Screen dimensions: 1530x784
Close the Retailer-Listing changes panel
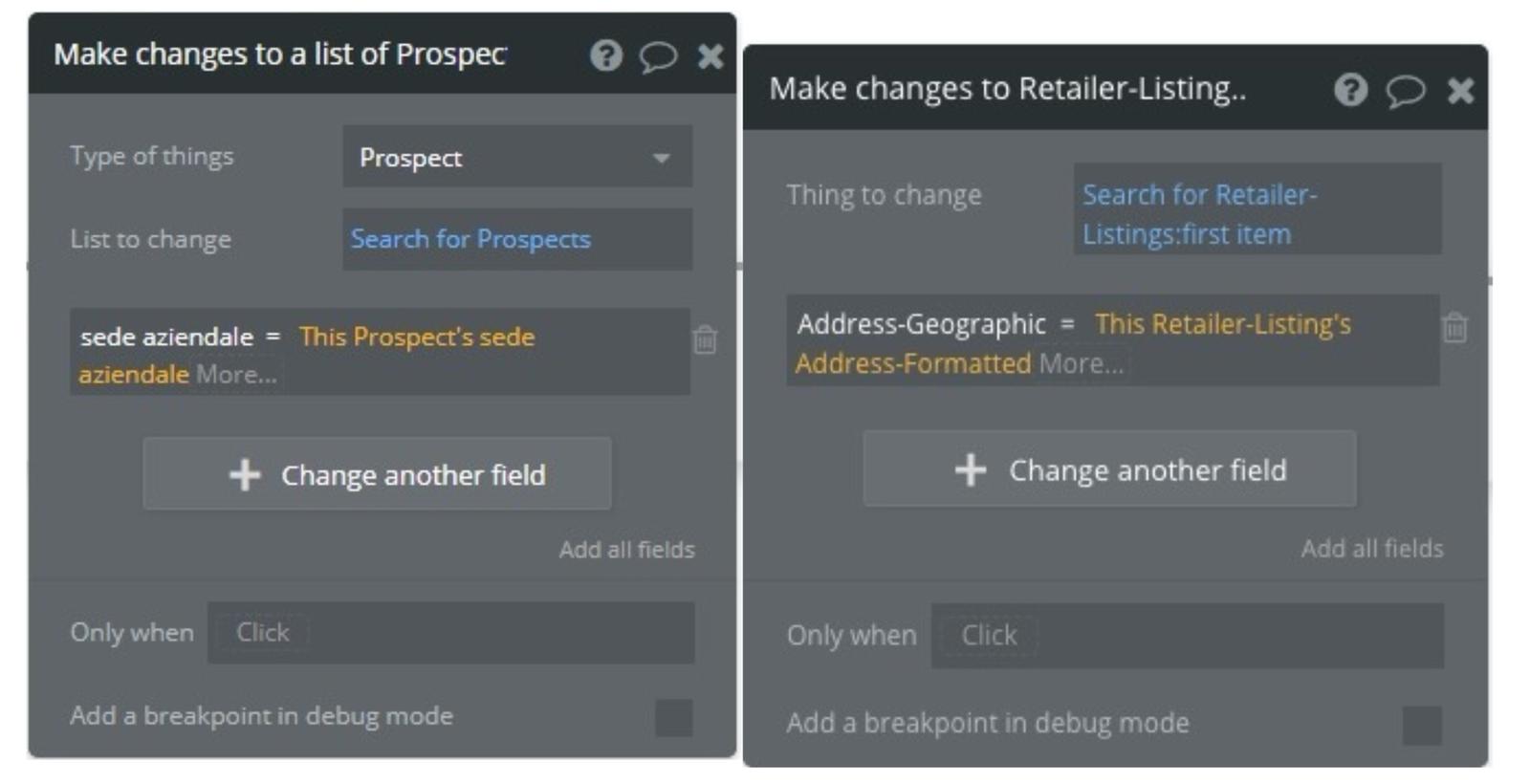coord(1460,91)
